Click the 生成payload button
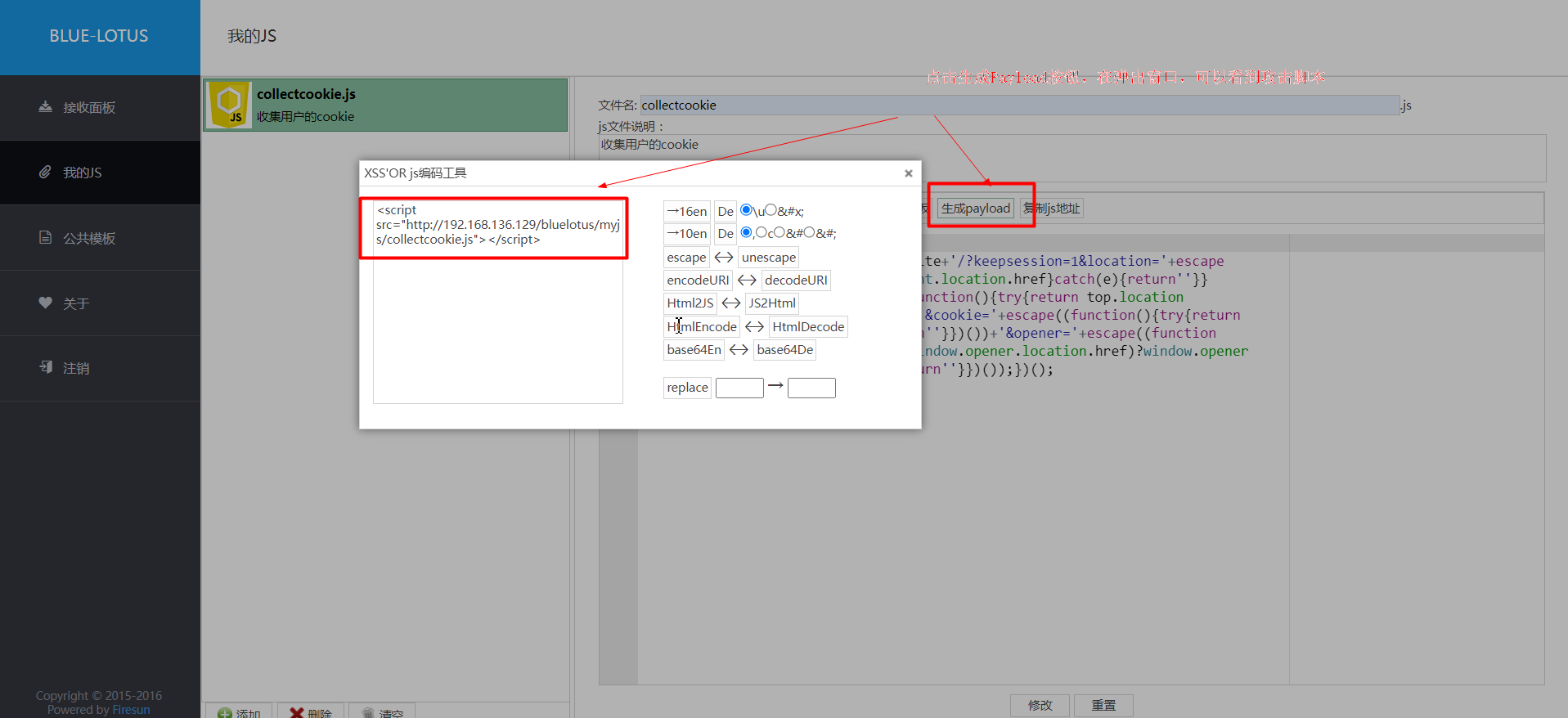This screenshot has width=1568, height=718. point(976,209)
